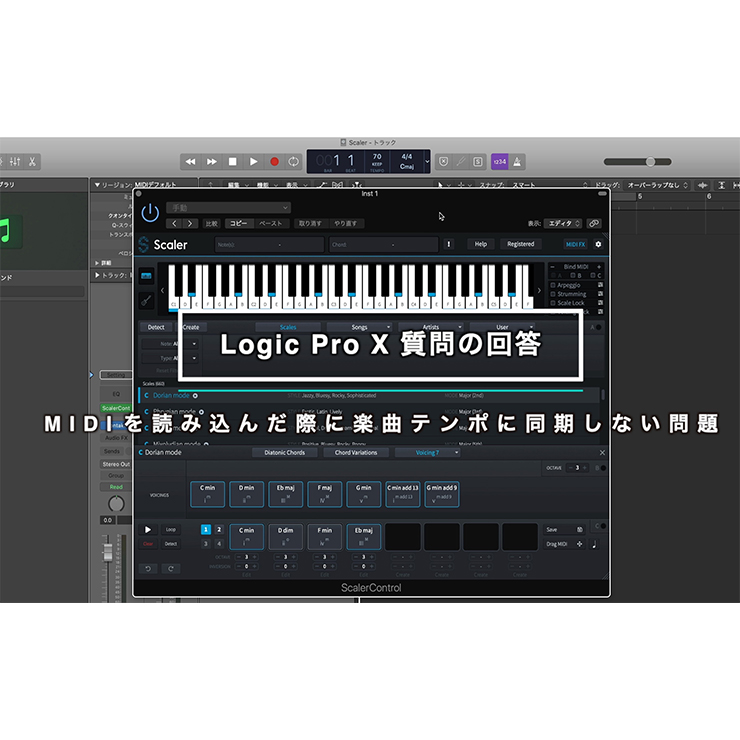Image resolution: width=740 pixels, height=740 pixels.
Task: Click the plugin link chain icon
Action: (594, 224)
